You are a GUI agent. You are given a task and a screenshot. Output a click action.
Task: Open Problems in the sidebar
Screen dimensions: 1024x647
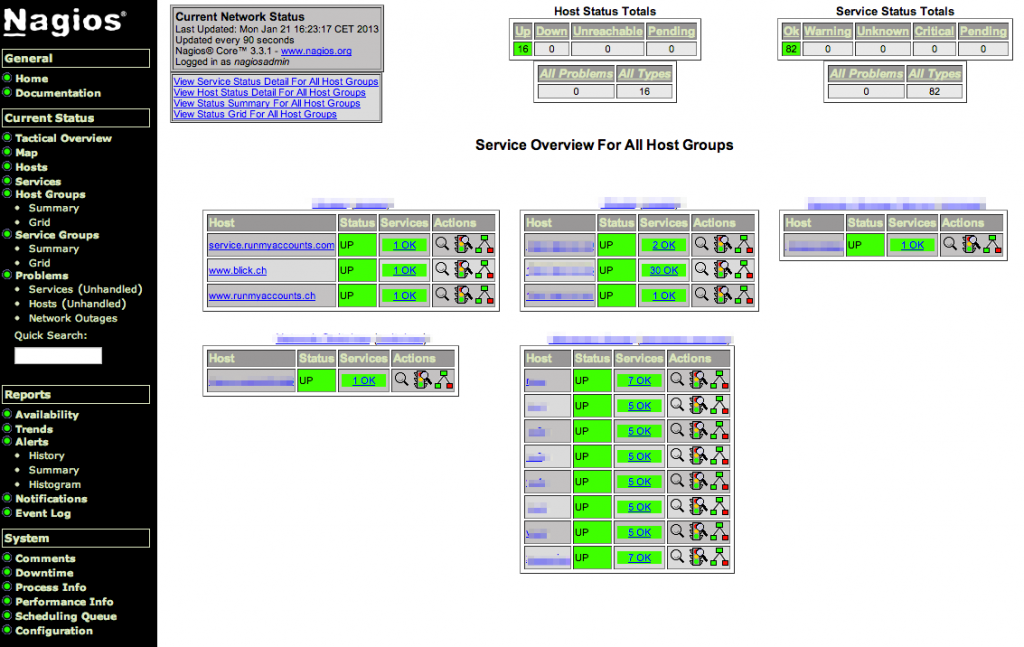(42, 276)
